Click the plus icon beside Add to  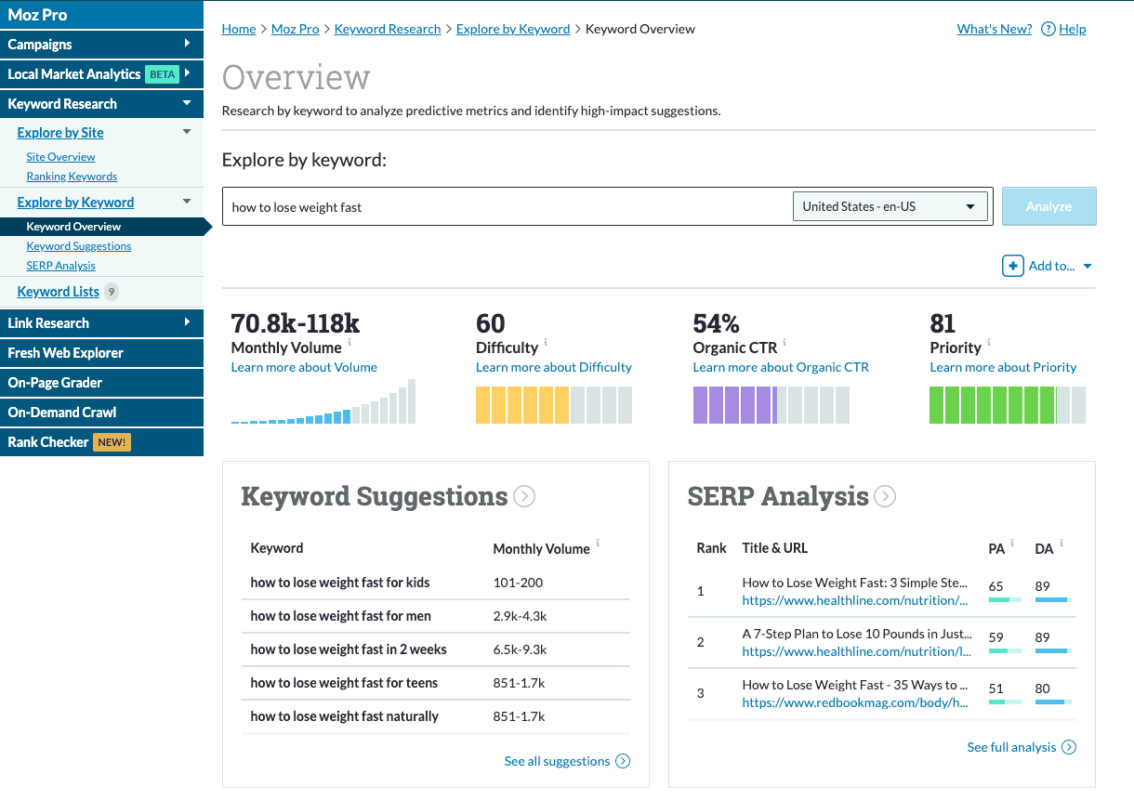1012,266
